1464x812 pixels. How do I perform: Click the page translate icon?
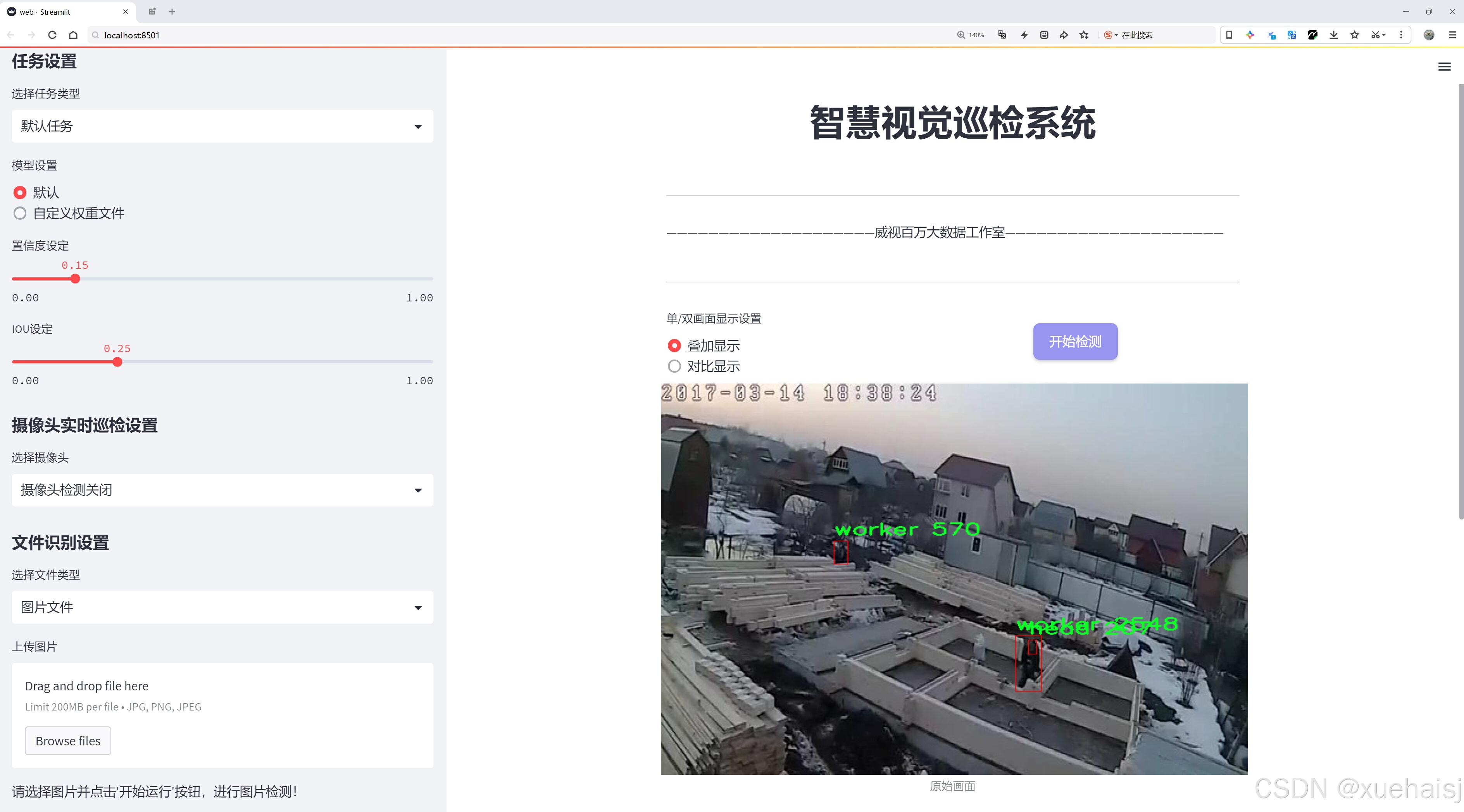[x=1002, y=35]
